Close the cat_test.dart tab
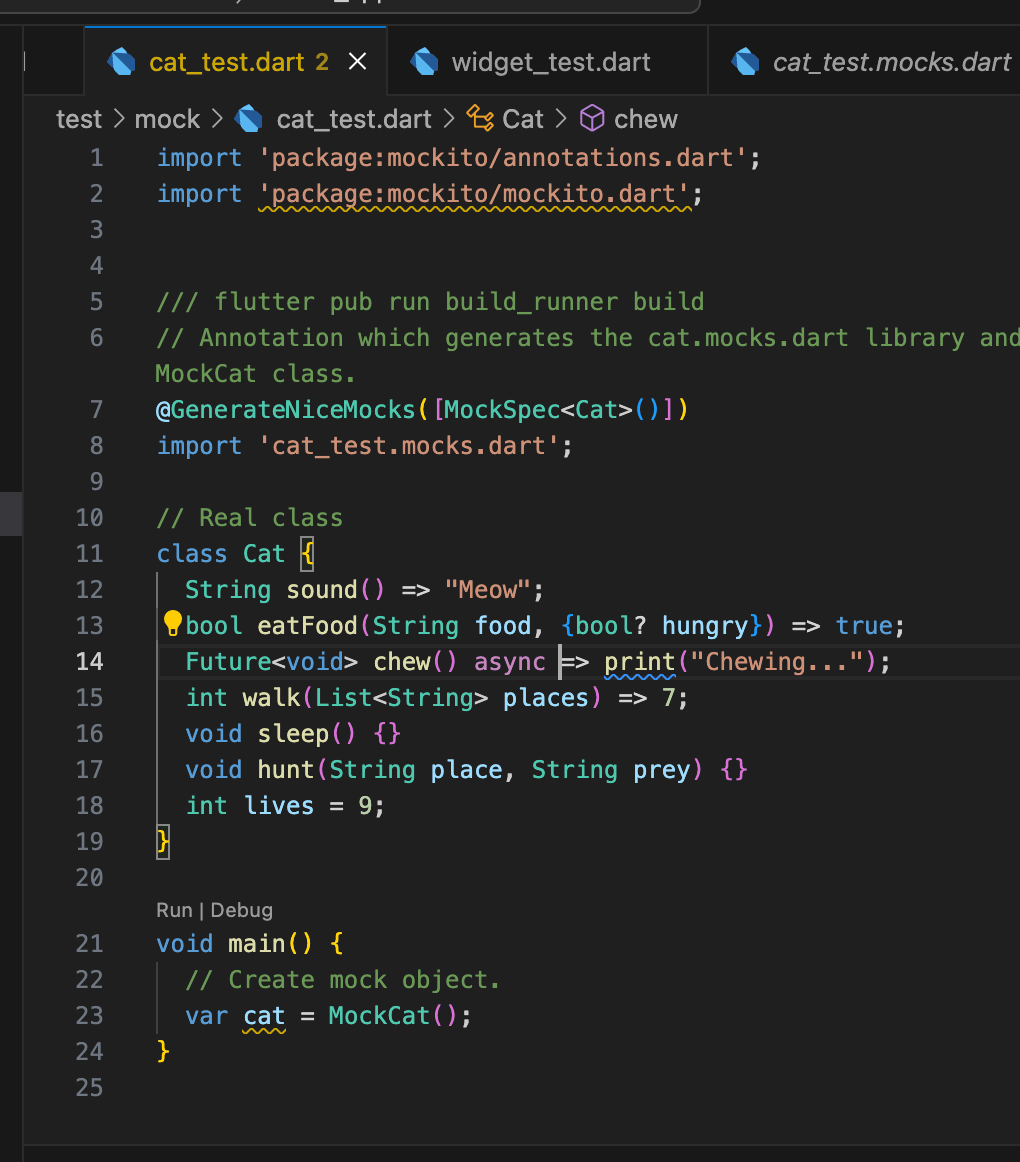The height and width of the screenshot is (1162, 1020). coord(357,62)
